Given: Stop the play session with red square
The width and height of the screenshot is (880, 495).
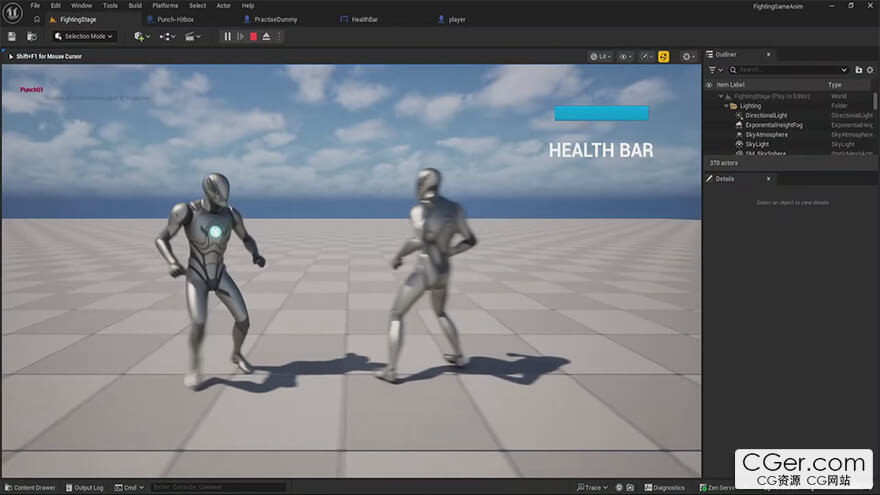Looking at the screenshot, I should (x=253, y=37).
